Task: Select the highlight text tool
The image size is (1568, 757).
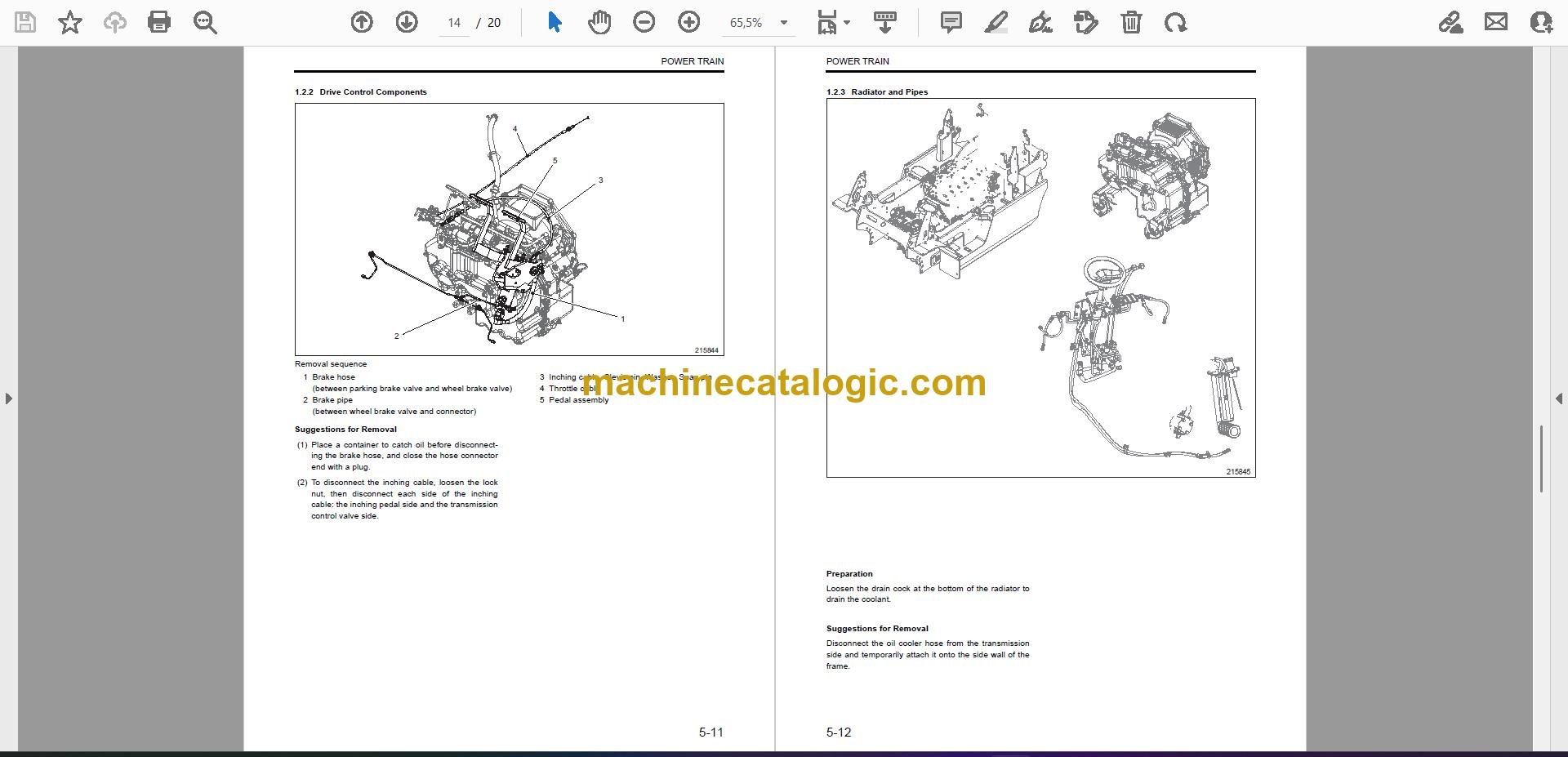Action: pyautogui.click(x=996, y=22)
